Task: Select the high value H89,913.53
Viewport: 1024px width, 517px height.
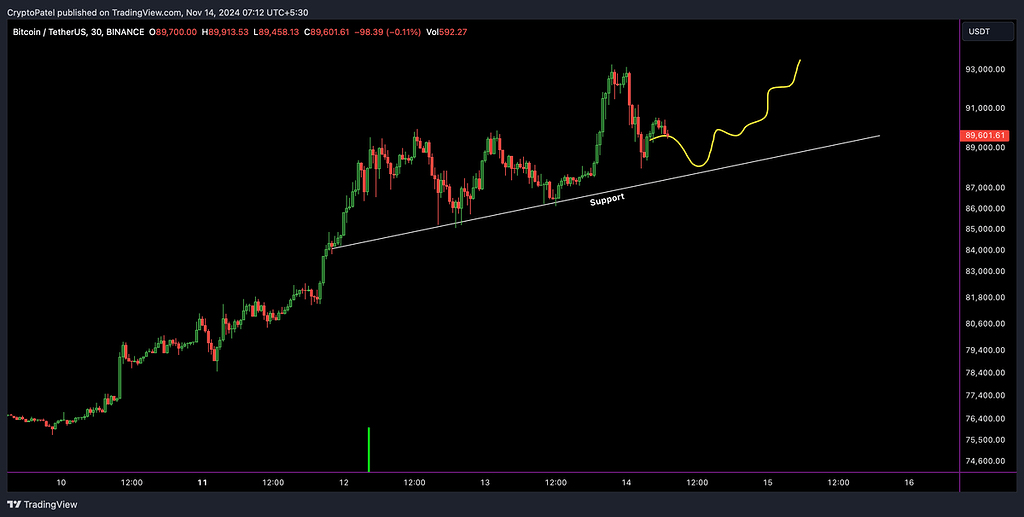Action: click(225, 32)
